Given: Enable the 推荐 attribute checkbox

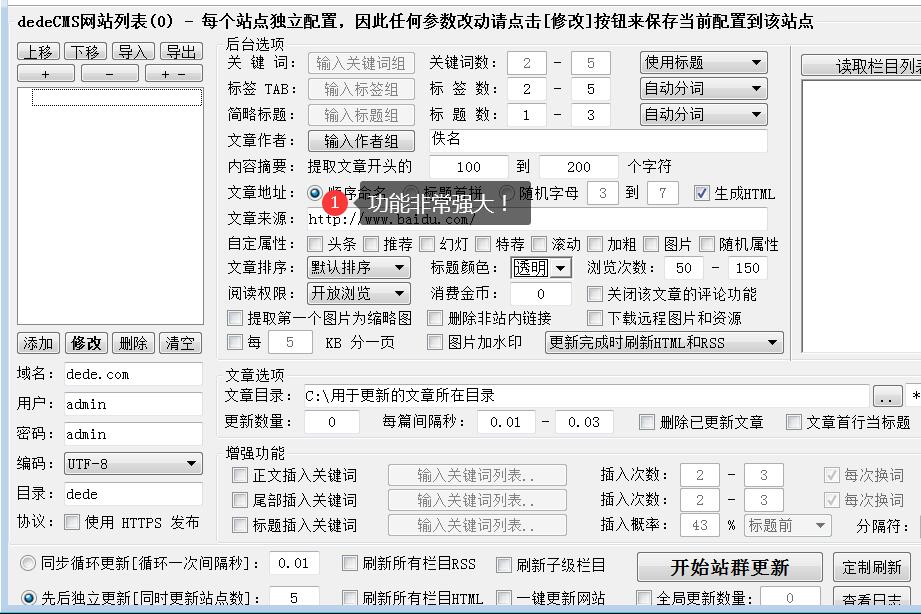Looking at the screenshot, I should (x=371, y=244).
